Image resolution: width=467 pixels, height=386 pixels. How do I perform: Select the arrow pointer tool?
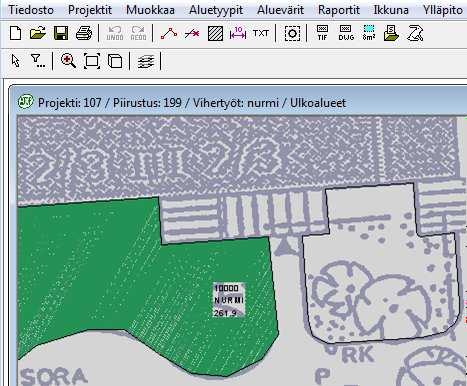15,61
